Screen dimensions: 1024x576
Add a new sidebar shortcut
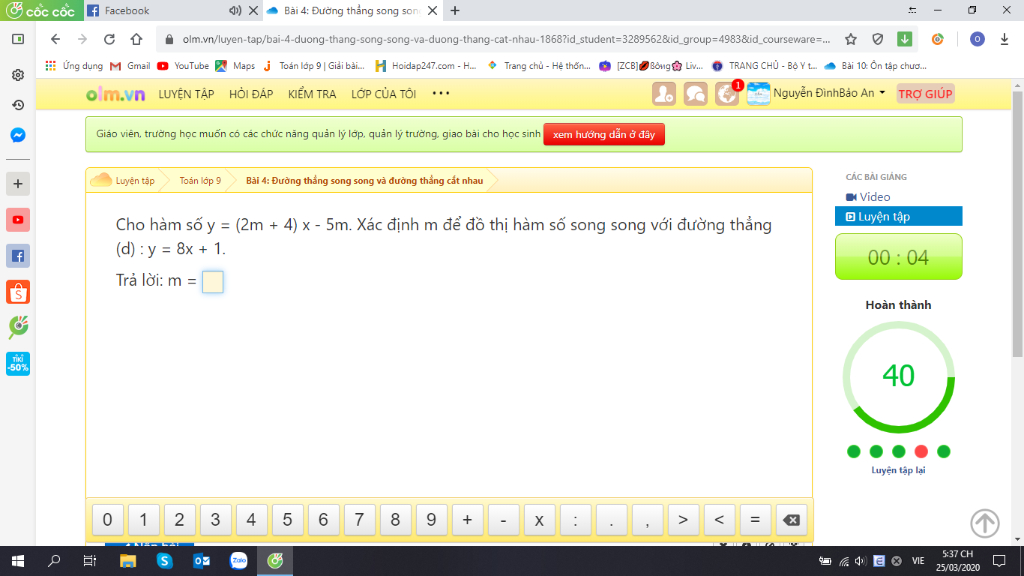pyautogui.click(x=18, y=184)
